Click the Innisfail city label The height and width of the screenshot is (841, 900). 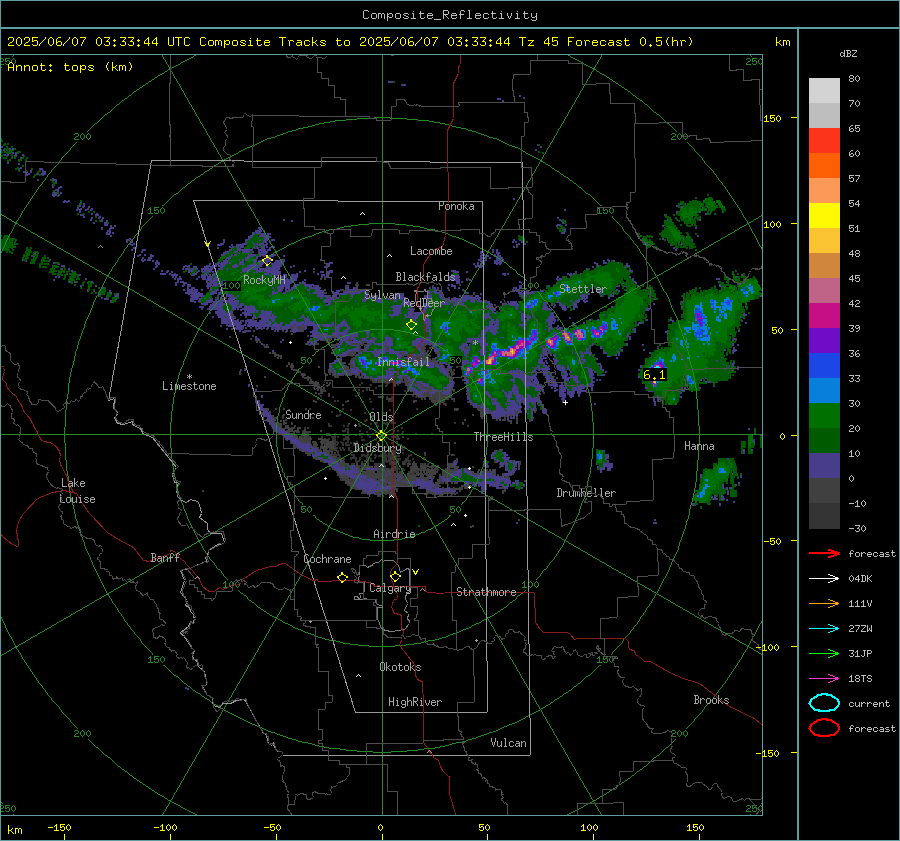coord(403,362)
